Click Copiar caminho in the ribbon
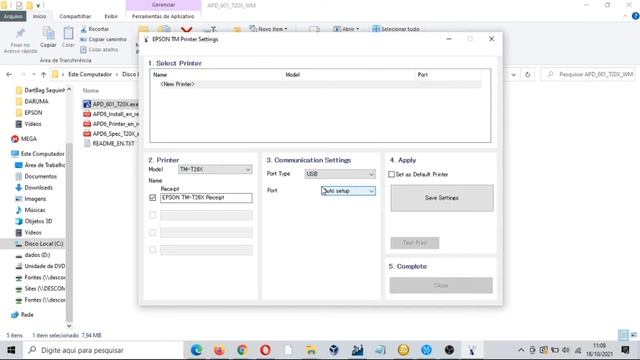 pyautogui.click(x=103, y=40)
